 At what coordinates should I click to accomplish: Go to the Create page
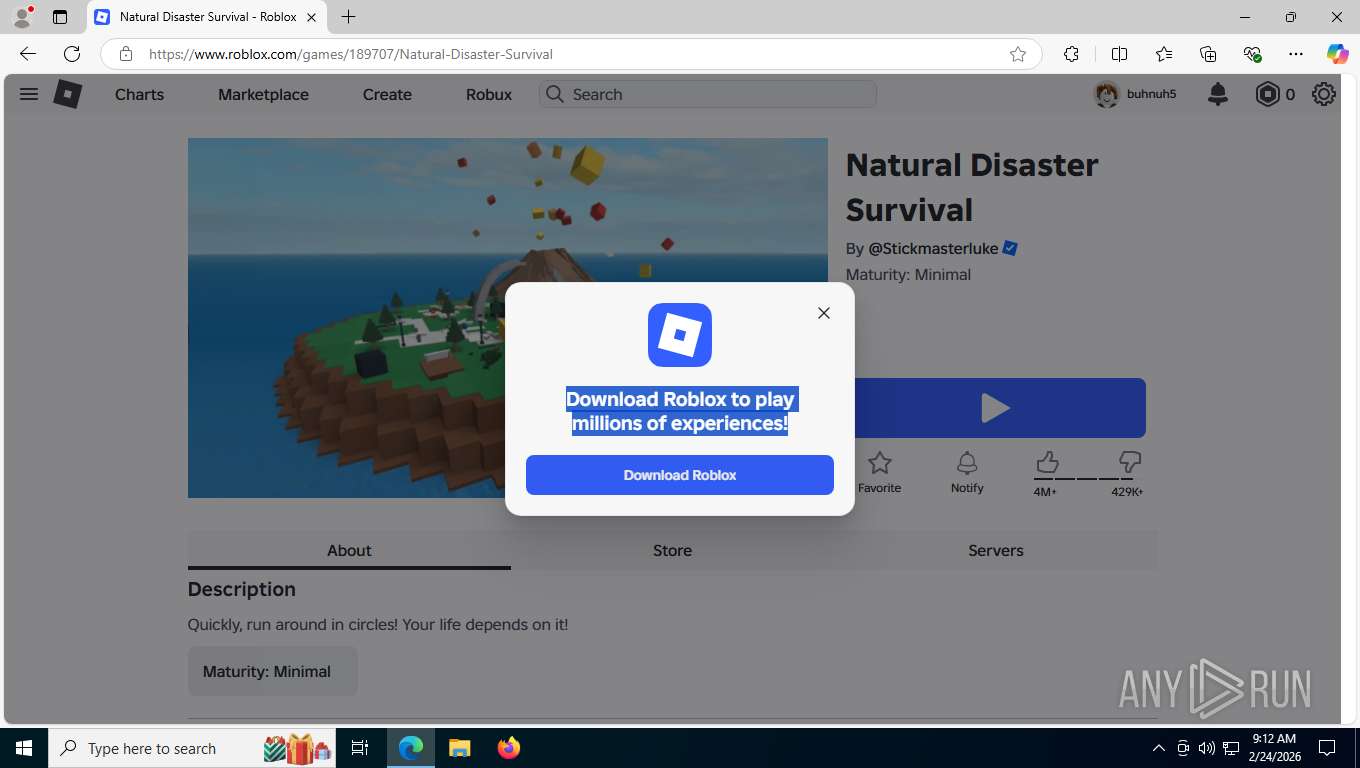click(x=387, y=94)
